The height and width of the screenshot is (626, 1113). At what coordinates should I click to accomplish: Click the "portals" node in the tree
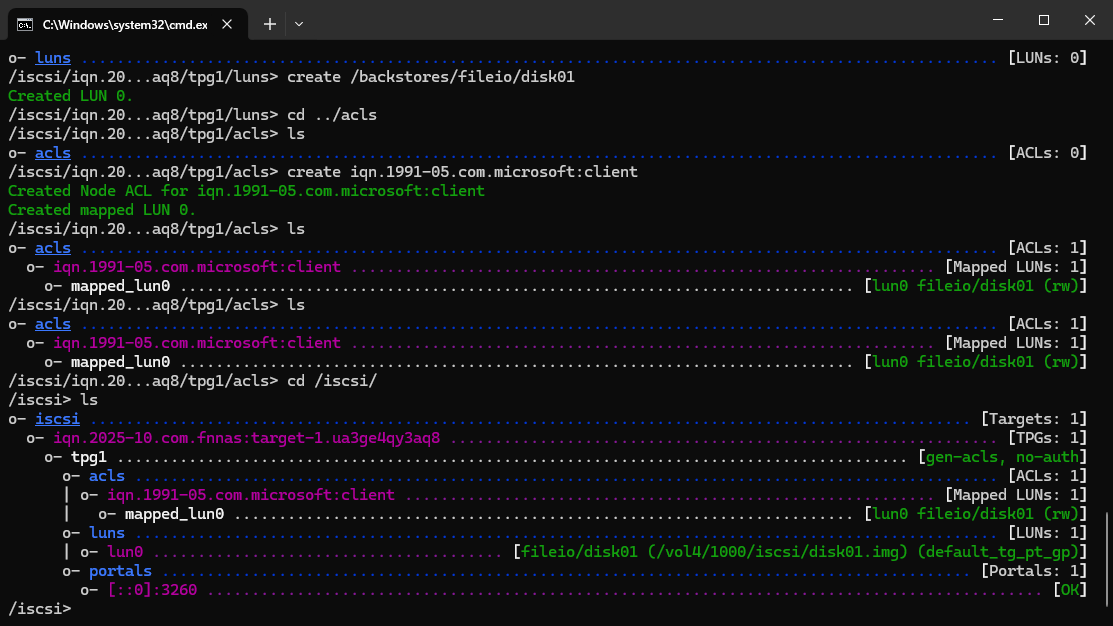click(x=120, y=571)
